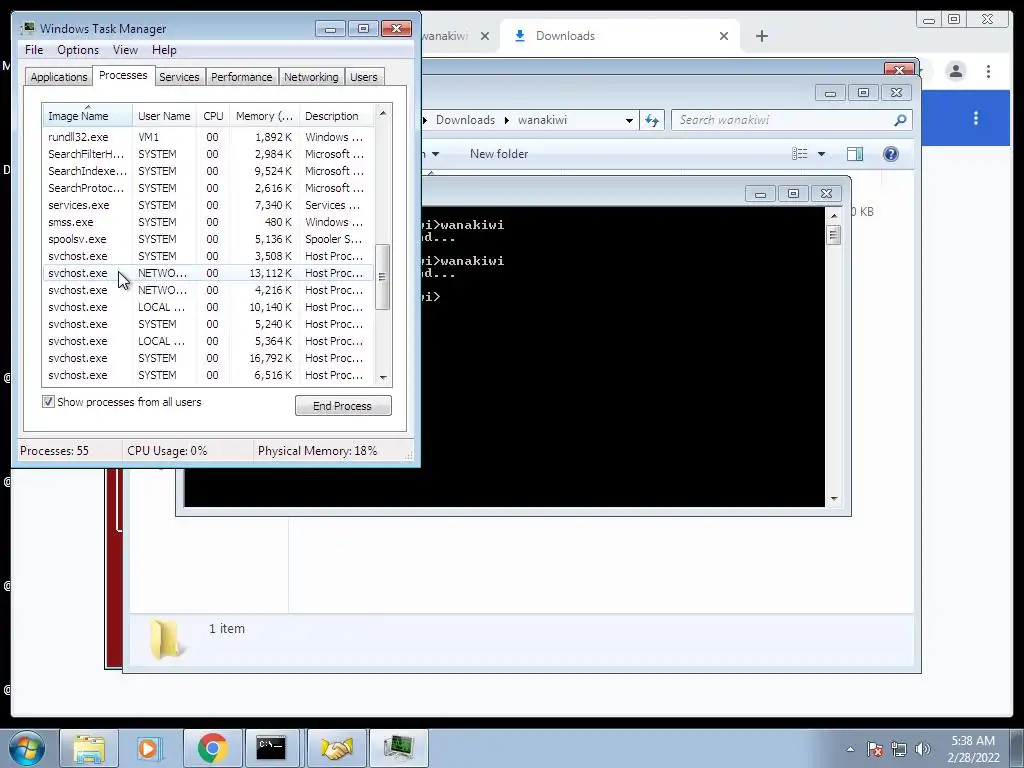Sort processes by Description column
1024x768 pixels.
click(336, 116)
